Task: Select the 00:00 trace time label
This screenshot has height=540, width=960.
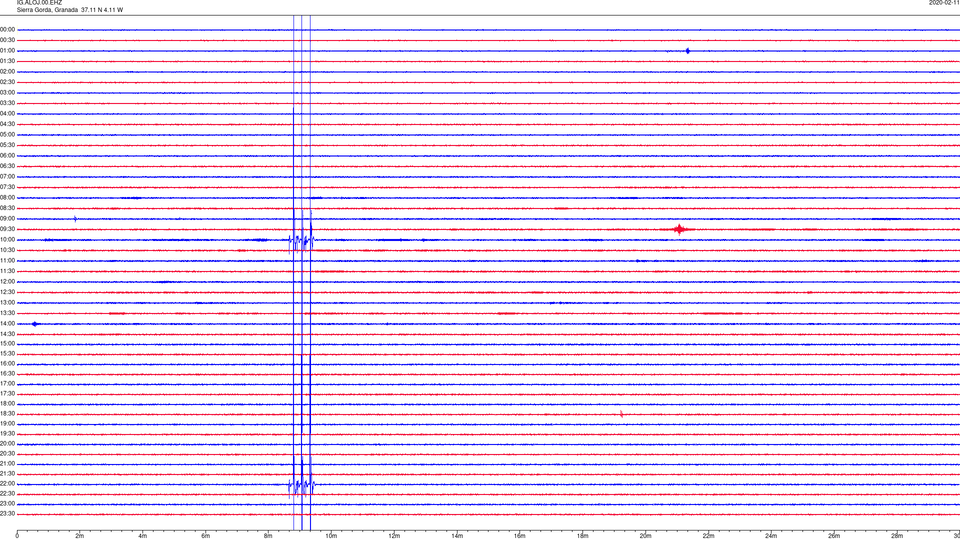Action: click(x=7, y=29)
